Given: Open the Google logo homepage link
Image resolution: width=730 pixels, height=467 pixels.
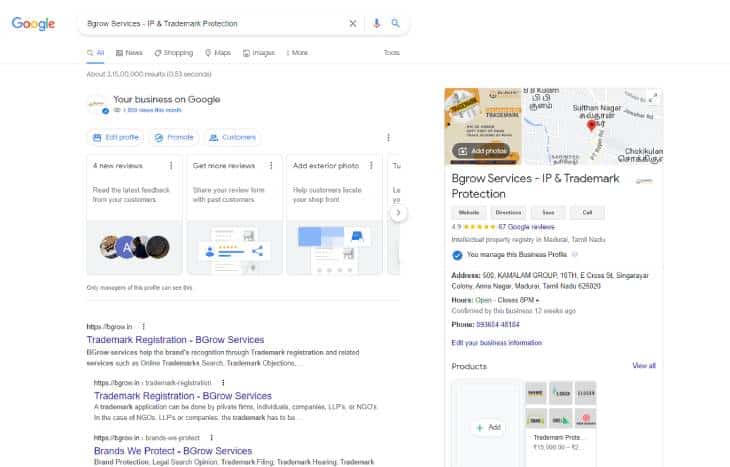Looking at the screenshot, I should coord(33,23).
